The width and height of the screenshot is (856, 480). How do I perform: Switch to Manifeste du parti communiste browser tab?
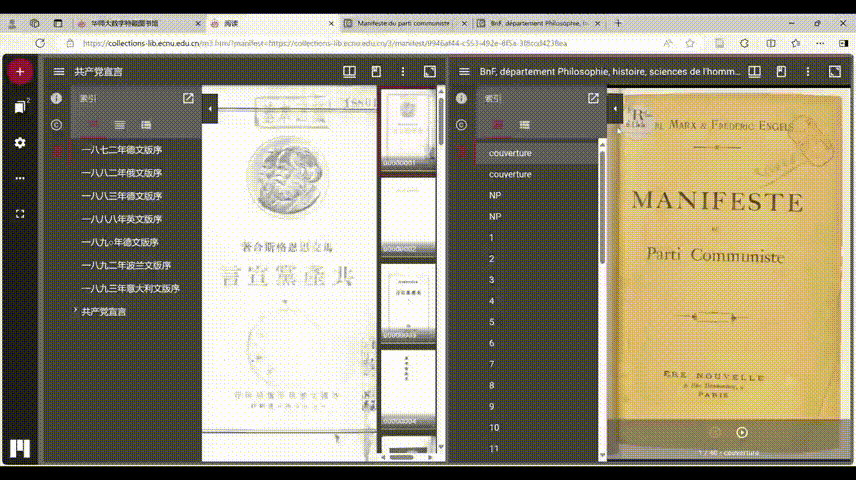tap(405, 23)
